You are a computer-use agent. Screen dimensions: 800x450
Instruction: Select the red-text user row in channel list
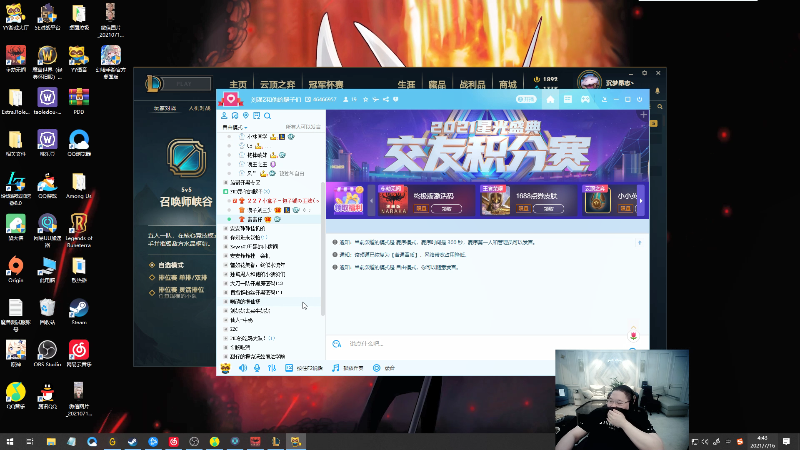(270, 201)
